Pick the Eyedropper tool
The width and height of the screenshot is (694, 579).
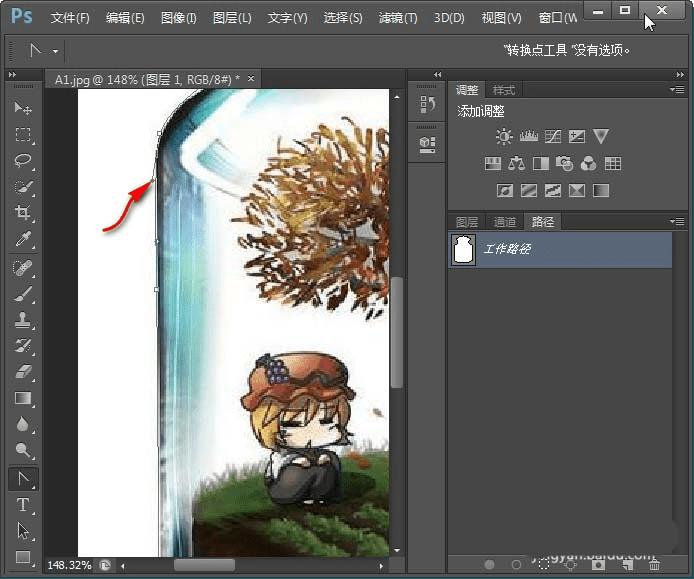click(23, 239)
